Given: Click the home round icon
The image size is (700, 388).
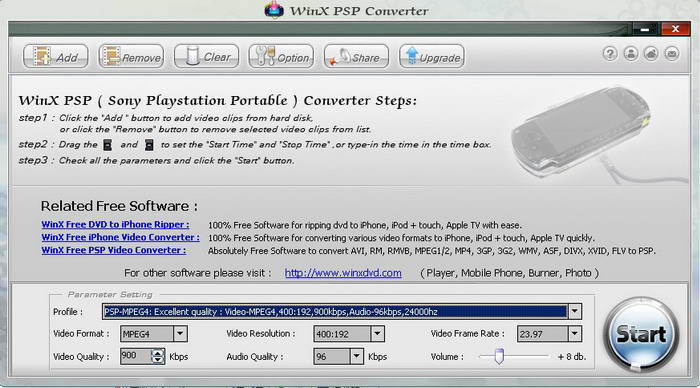Looking at the screenshot, I should pos(651,54).
